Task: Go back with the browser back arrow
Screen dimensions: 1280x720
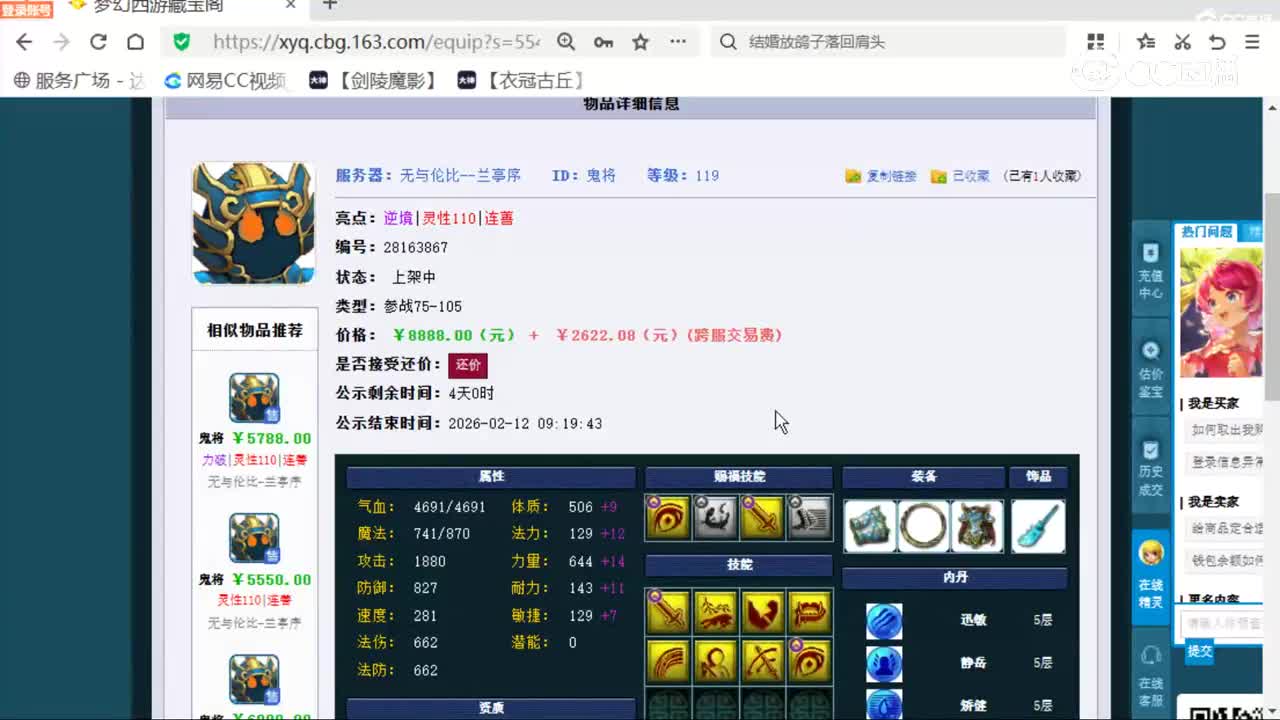Action: click(24, 42)
